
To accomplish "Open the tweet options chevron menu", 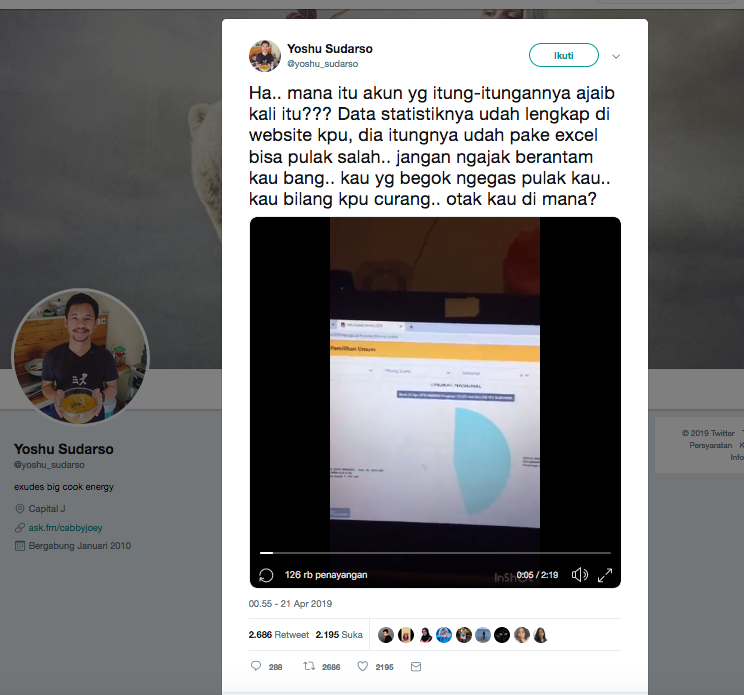I will click(616, 56).
